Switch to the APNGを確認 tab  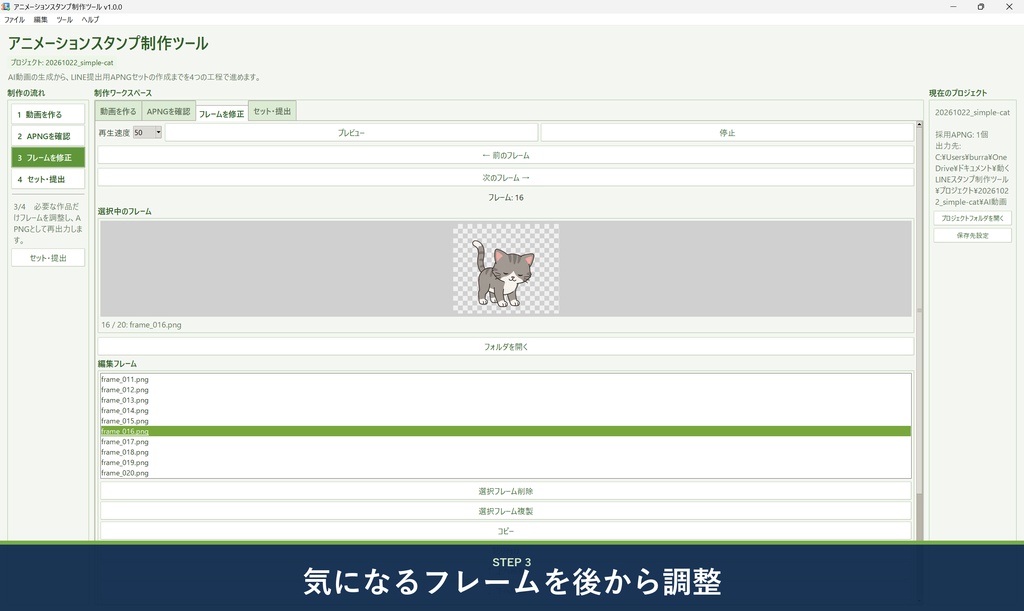pyautogui.click(x=168, y=112)
